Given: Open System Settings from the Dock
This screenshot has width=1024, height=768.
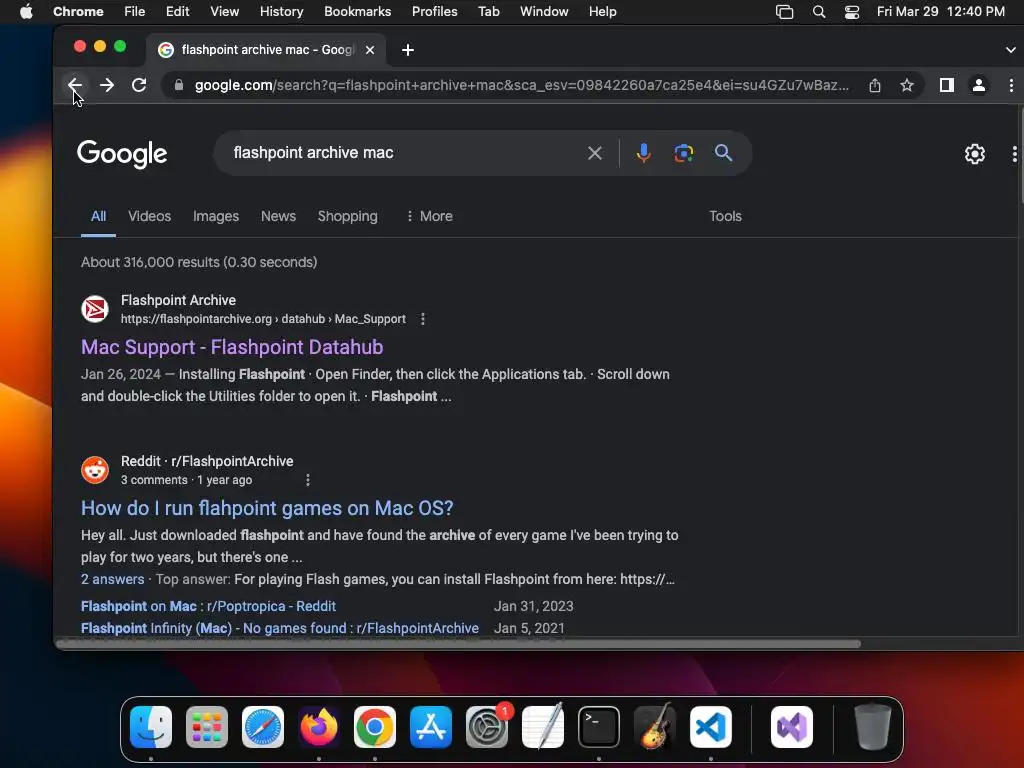Looking at the screenshot, I should (487, 727).
